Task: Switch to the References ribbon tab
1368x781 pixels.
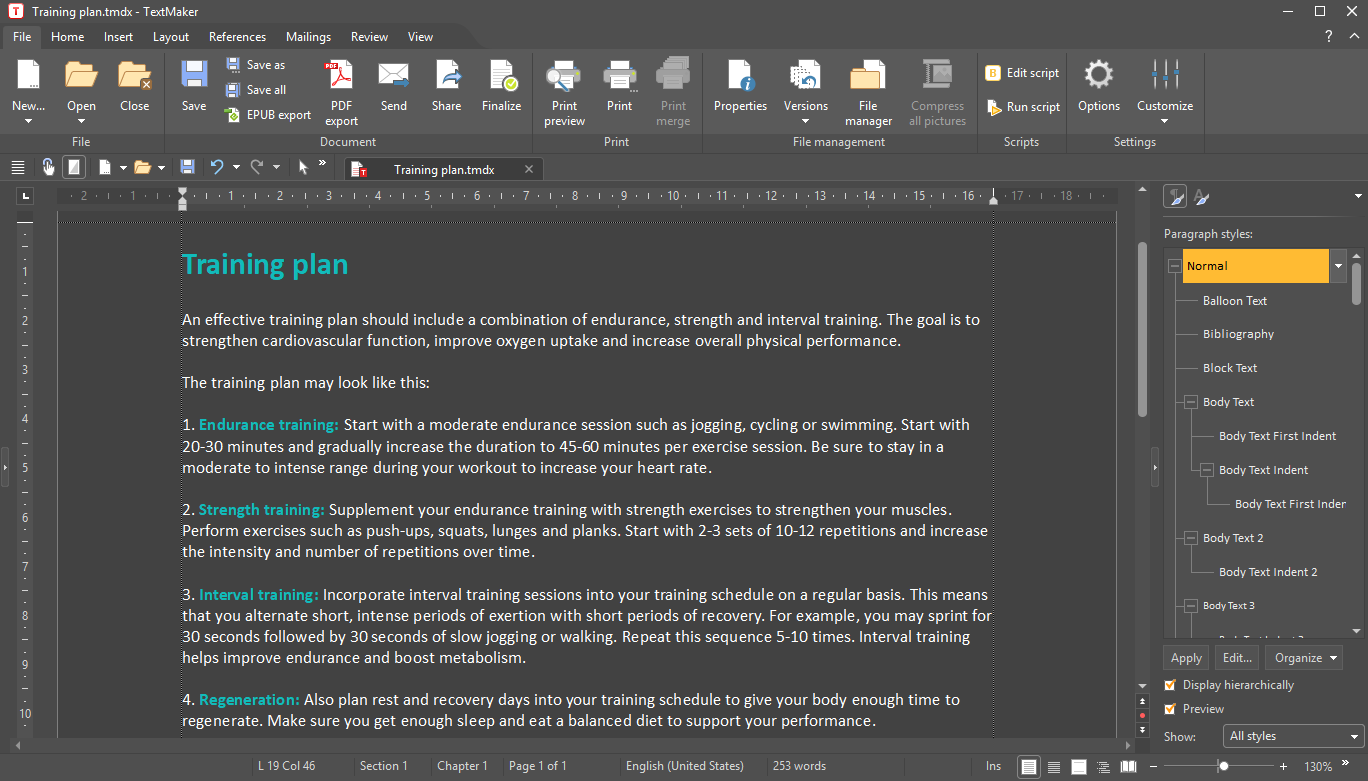Action: coord(237,37)
